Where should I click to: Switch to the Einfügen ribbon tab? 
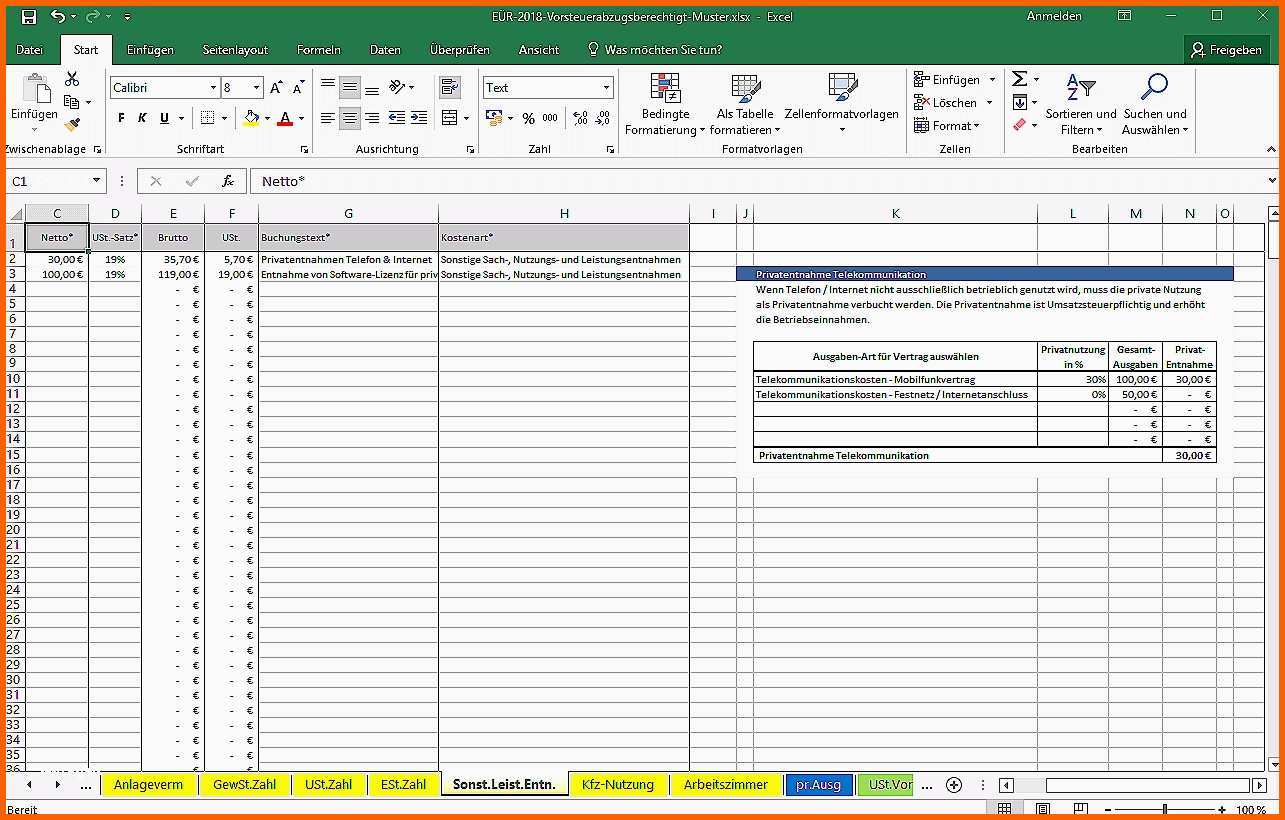(x=150, y=49)
